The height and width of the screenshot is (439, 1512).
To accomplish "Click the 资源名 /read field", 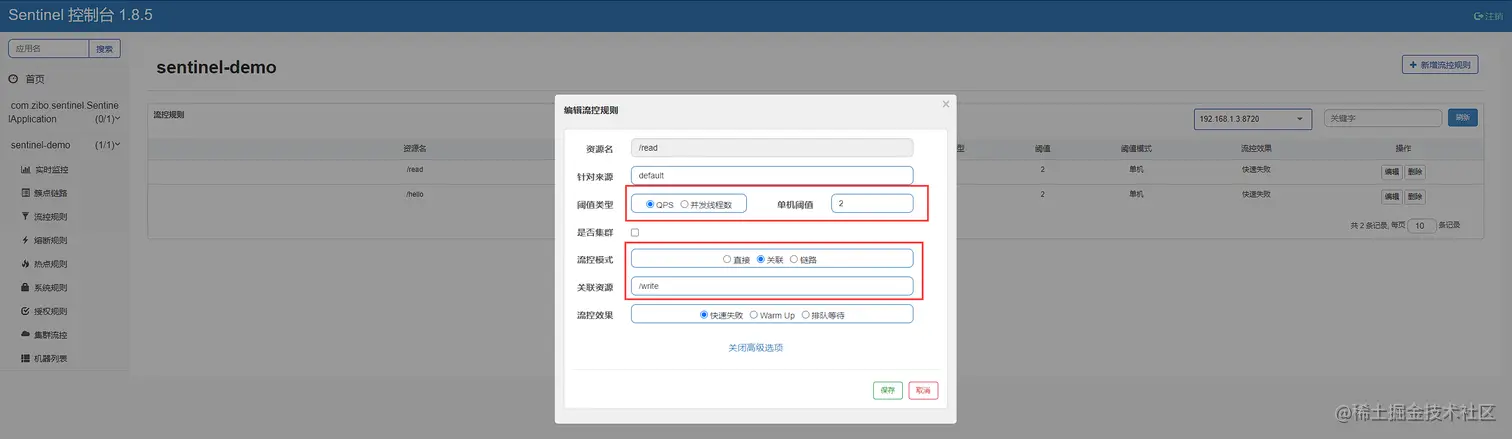I will pyautogui.click(x=772, y=148).
